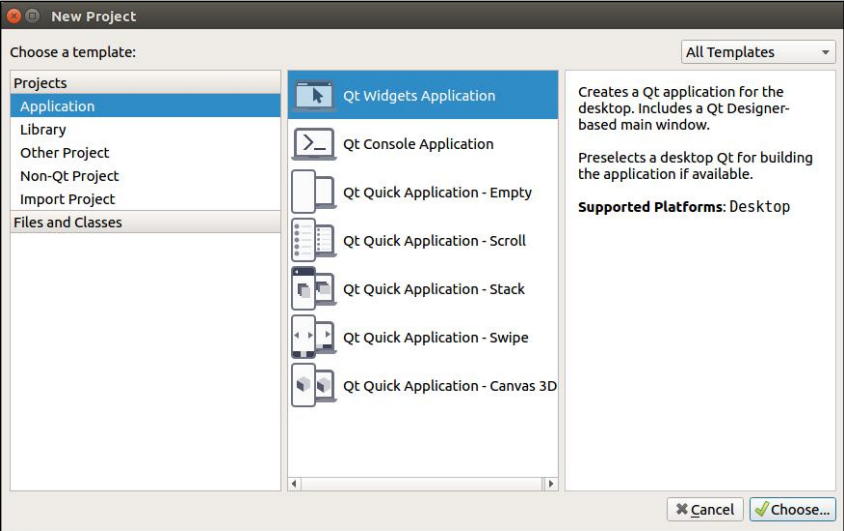Pick the Qt Quick Application - Scroll icon
Screen dimensions: 844x531
(314, 240)
